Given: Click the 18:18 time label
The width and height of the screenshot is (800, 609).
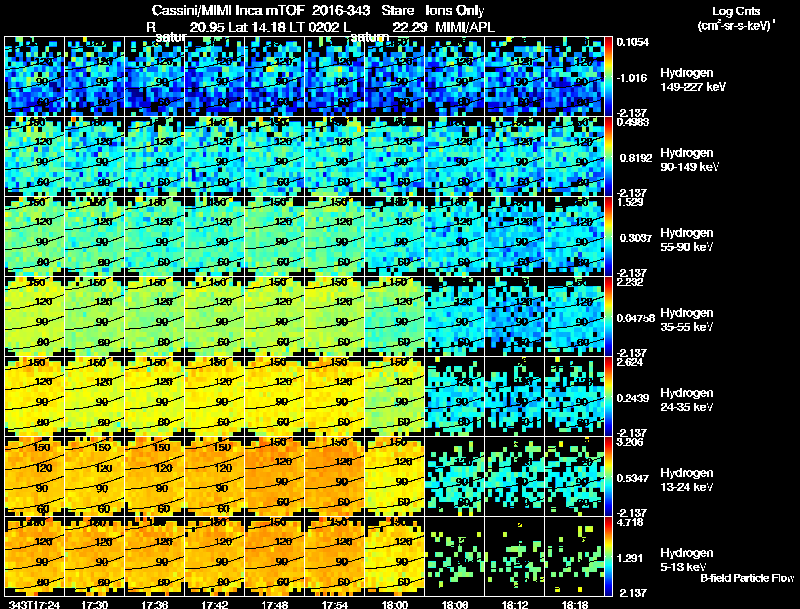Looking at the screenshot, I should click(x=575, y=604).
